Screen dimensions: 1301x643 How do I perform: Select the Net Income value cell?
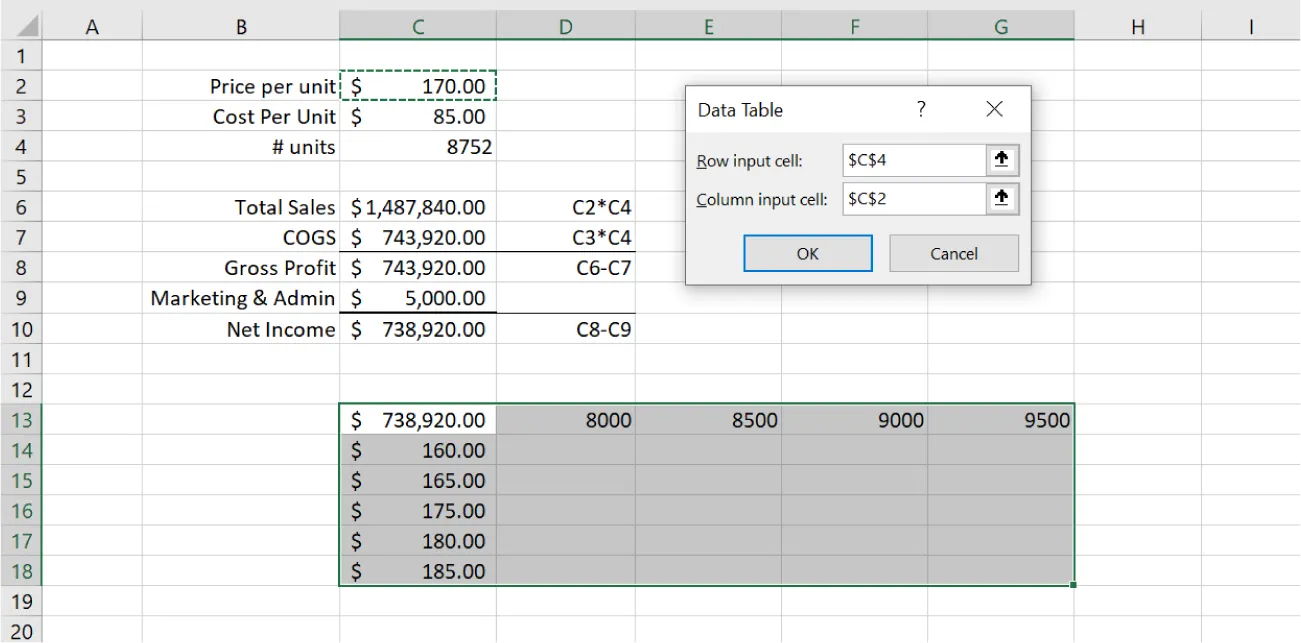417,329
